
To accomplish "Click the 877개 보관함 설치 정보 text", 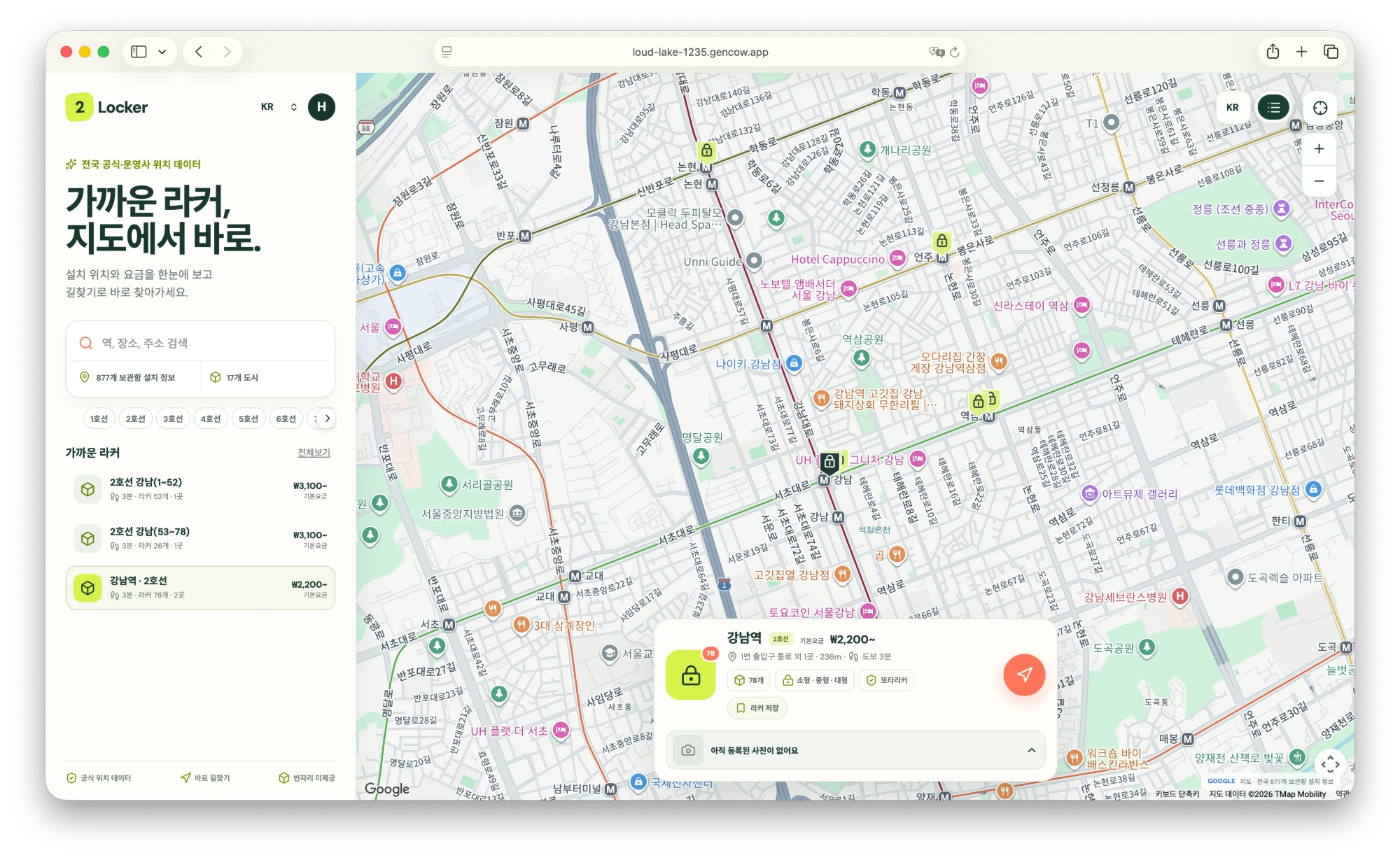I will tap(135, 378).
